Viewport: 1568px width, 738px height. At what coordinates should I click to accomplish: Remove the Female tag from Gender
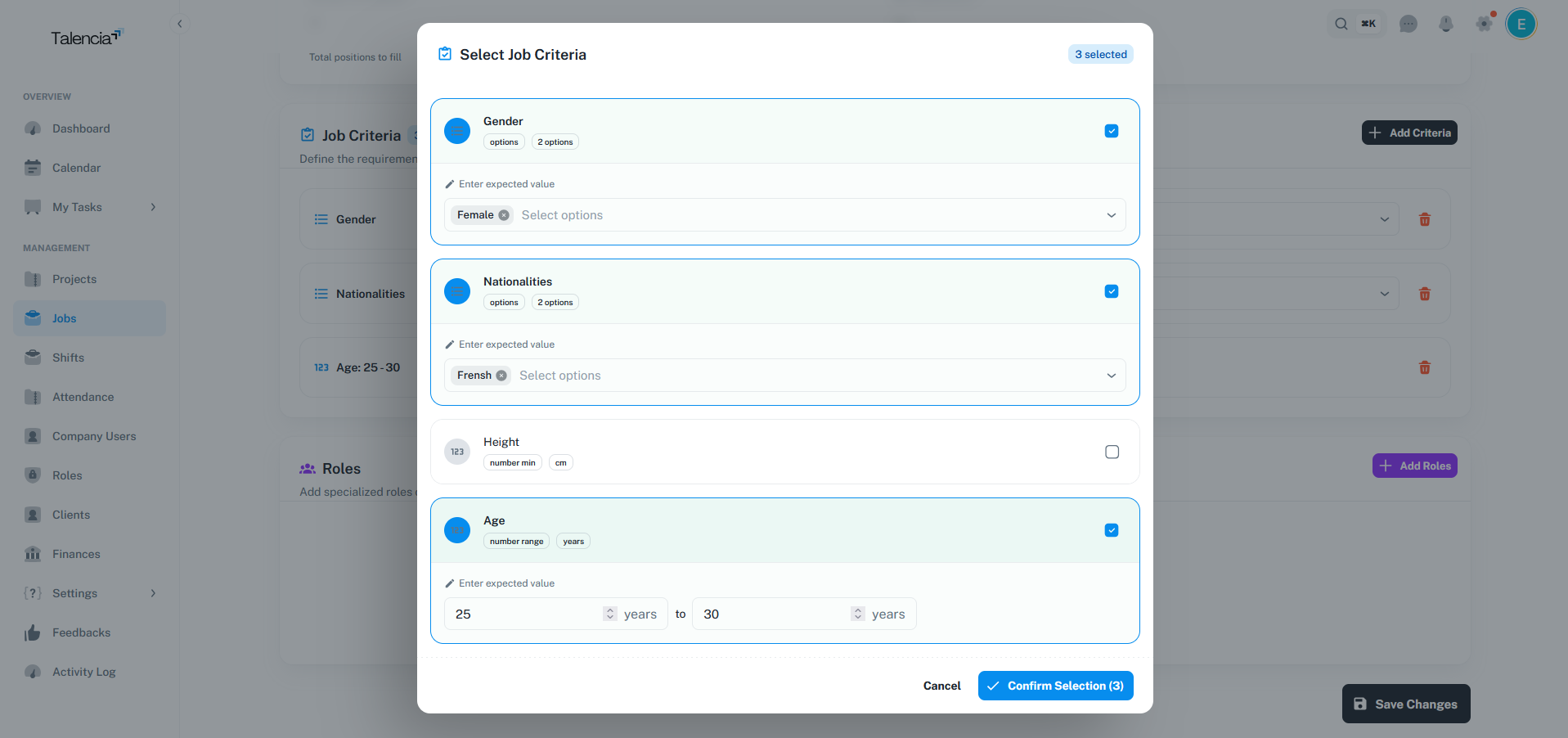coord(504,215)
